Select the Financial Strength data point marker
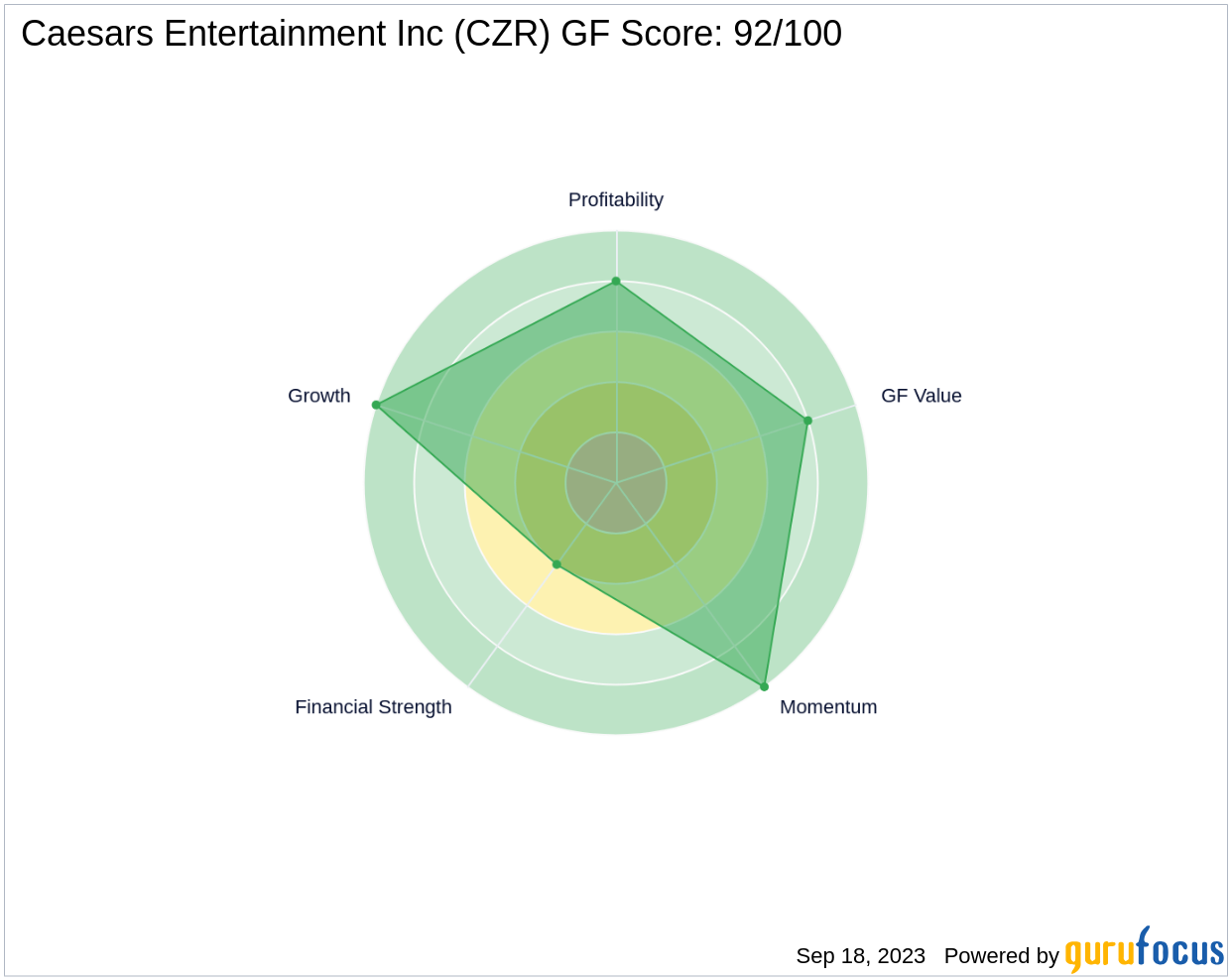 [556, 564]
